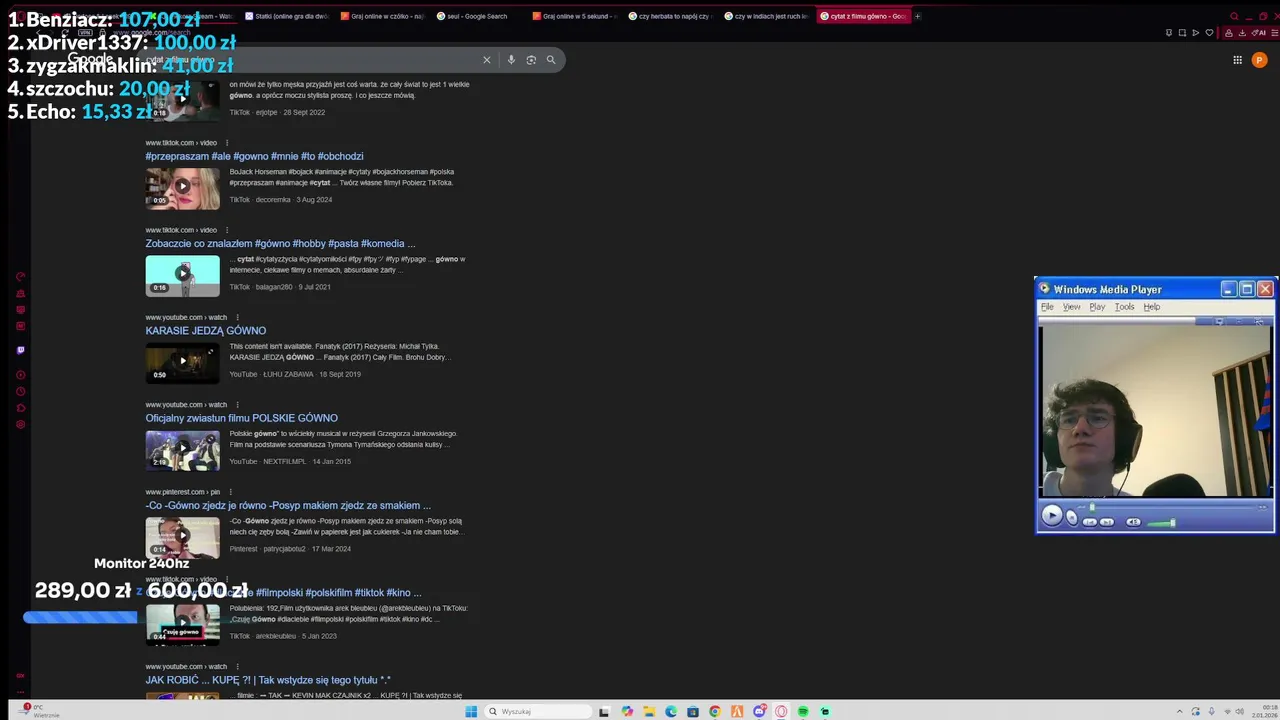Switch to Opera GX on the taskbar

[x=781, y=712]
